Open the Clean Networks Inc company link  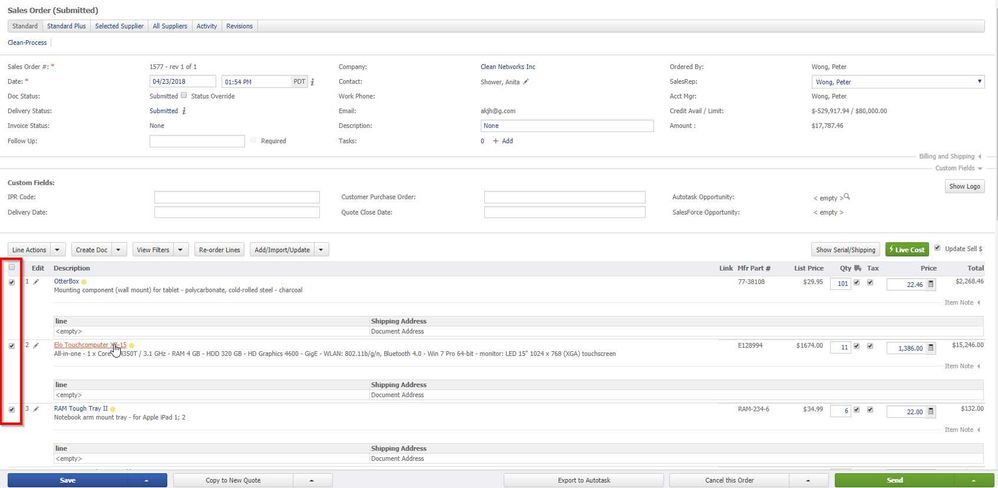point(515,67)
